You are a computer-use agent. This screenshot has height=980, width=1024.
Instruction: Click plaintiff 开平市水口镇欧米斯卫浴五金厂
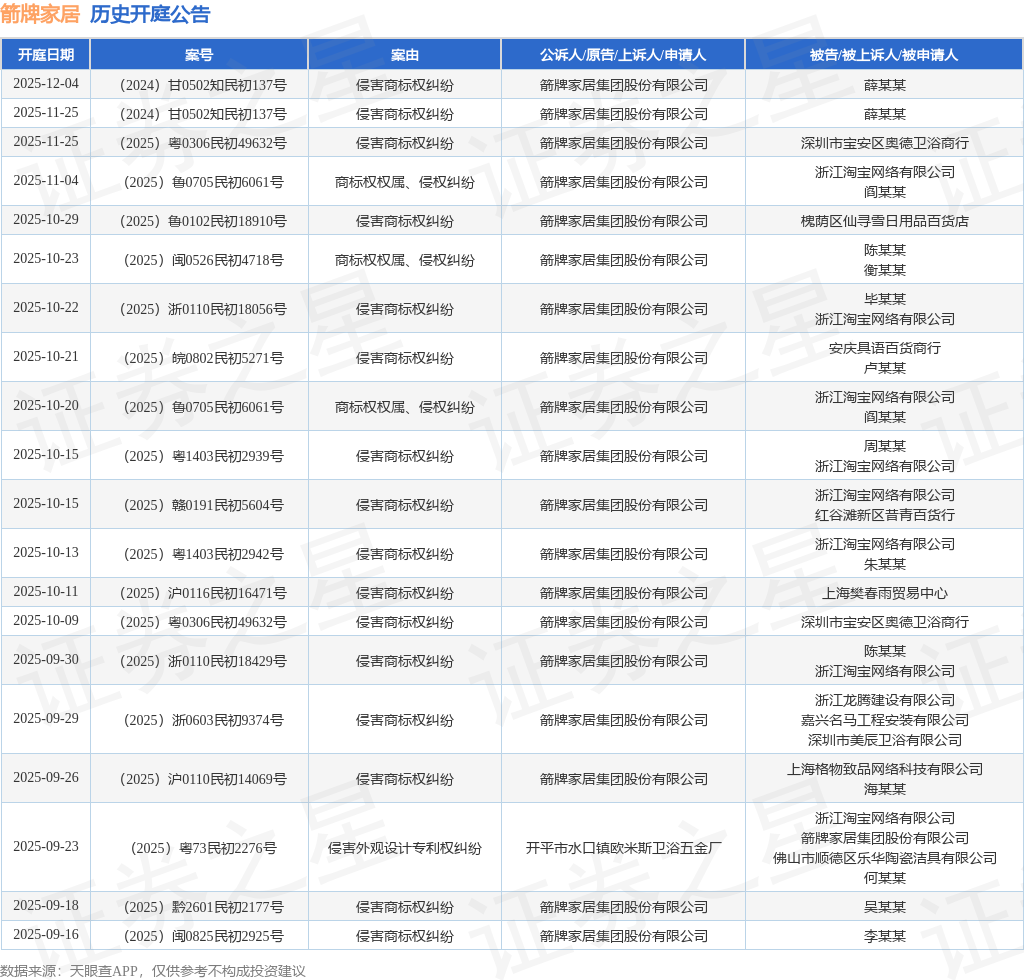coord(624,848)
